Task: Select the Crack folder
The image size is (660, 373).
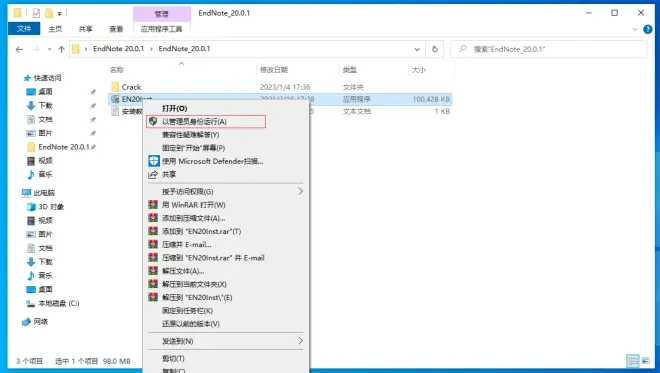Action: coord(131,87)
